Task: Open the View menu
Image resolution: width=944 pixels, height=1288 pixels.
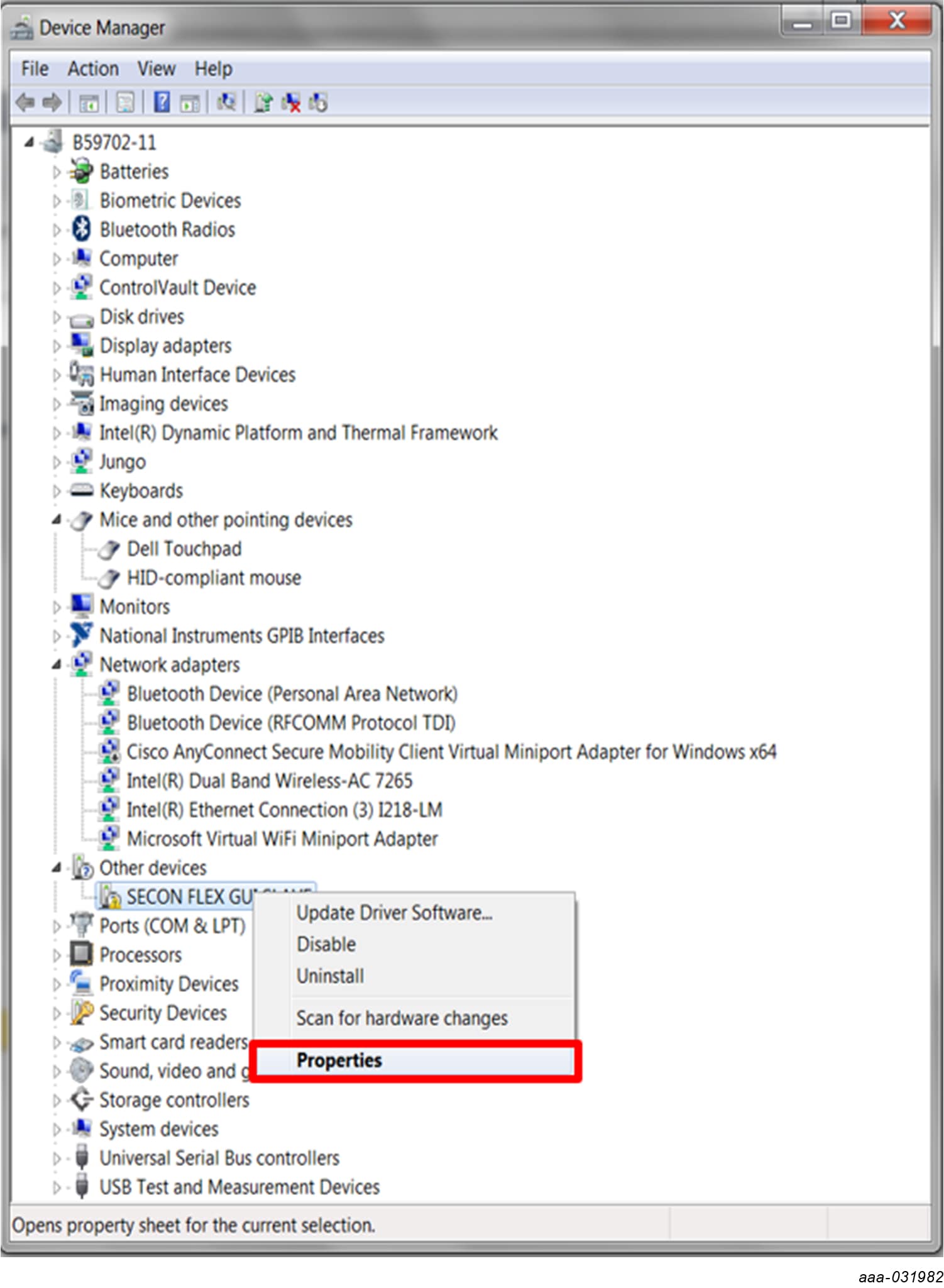Action: [x=156, y=69]
